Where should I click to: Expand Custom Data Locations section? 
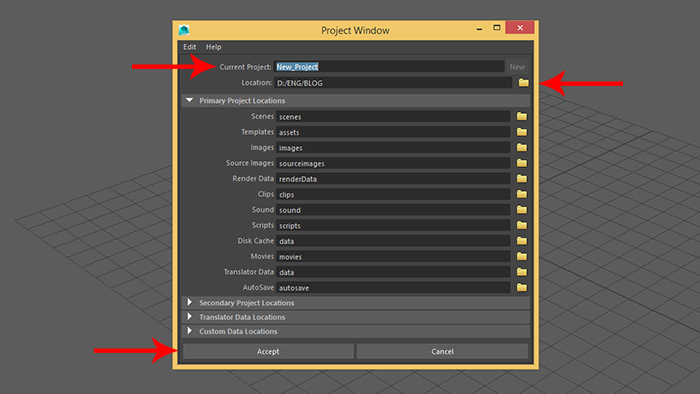[190, 331]
